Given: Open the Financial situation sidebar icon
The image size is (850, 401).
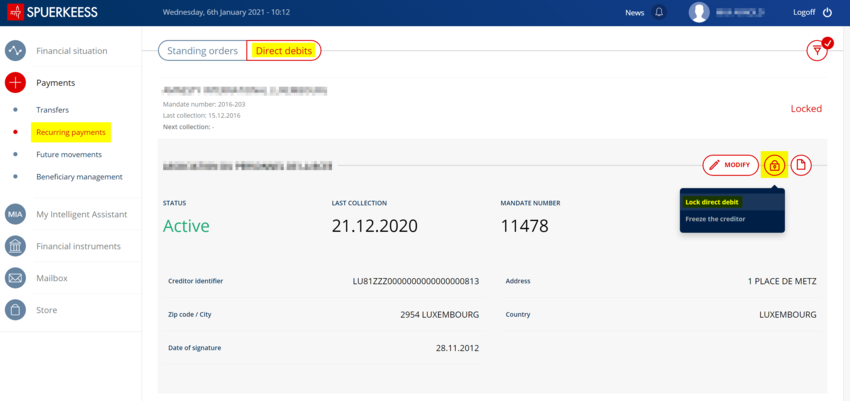Looking at the screenshot, I should tap(15, 51).
